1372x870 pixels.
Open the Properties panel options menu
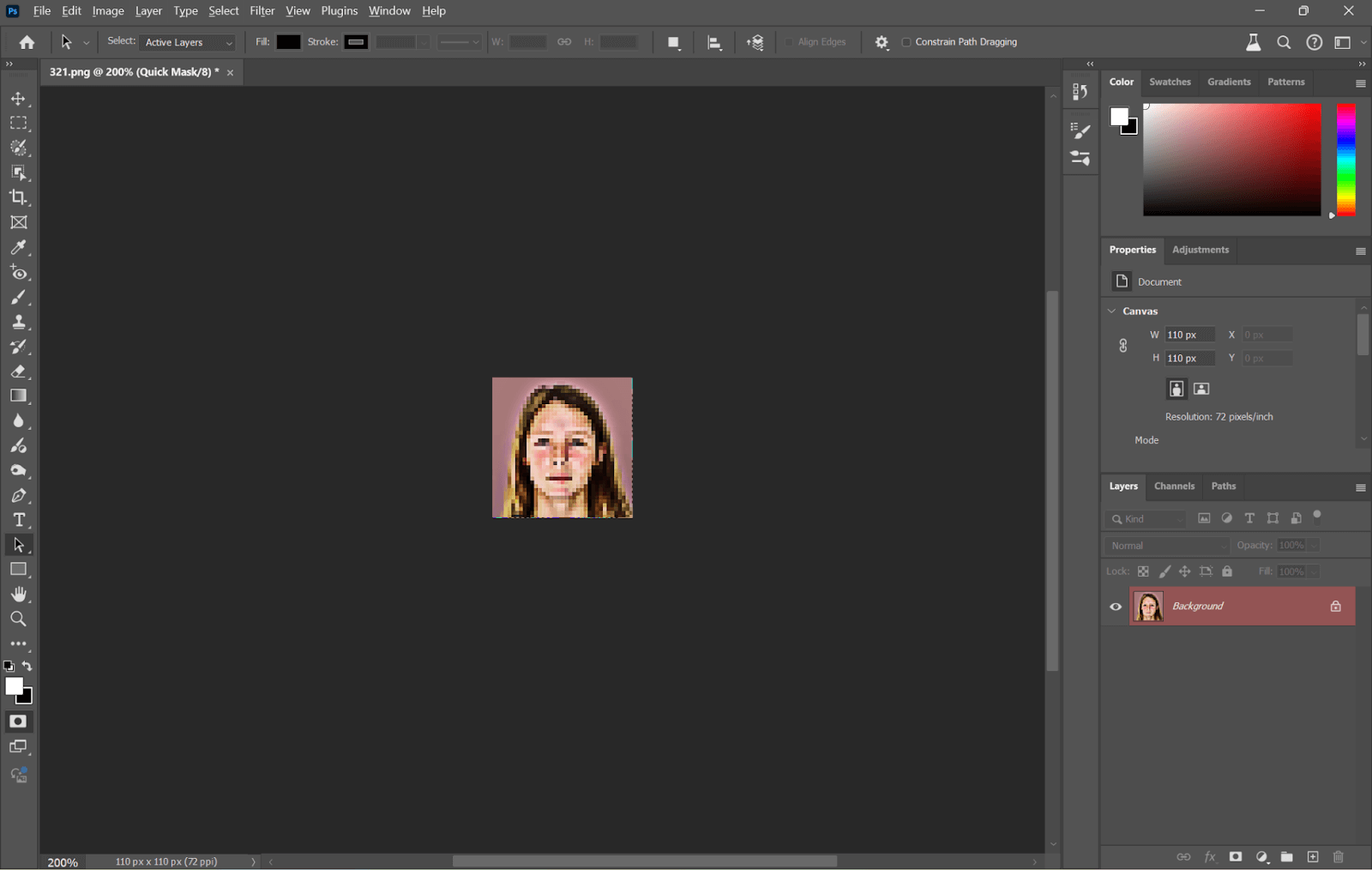coord(1360,251)
